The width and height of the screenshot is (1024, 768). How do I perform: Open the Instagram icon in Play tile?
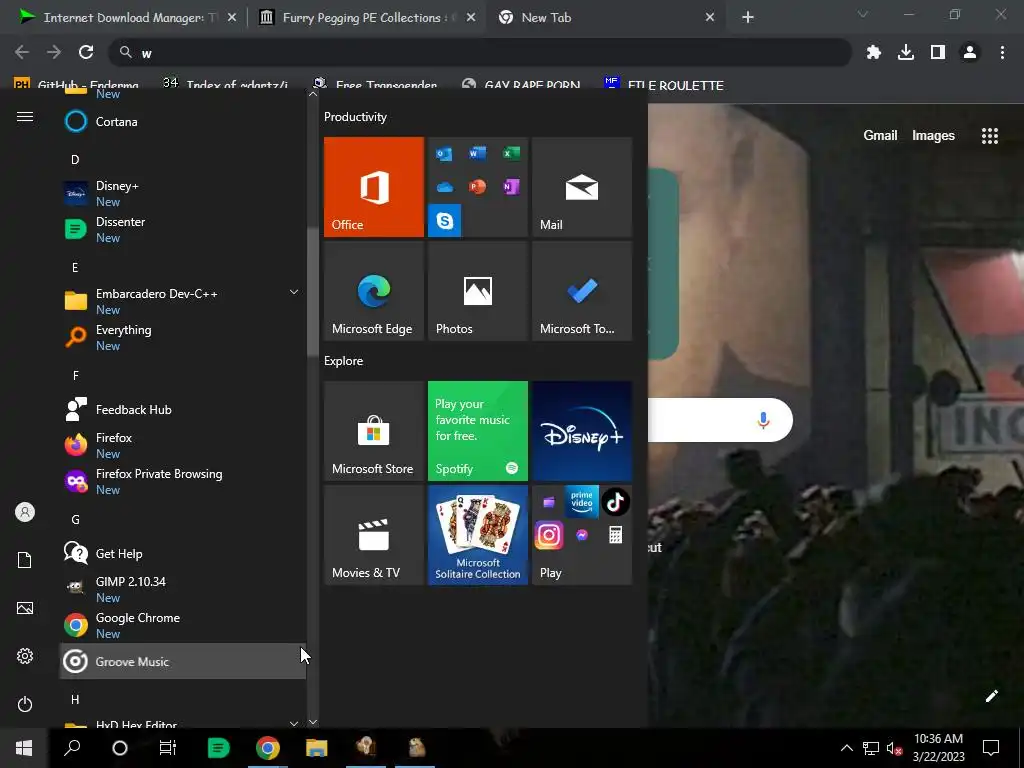pos(549,536)
